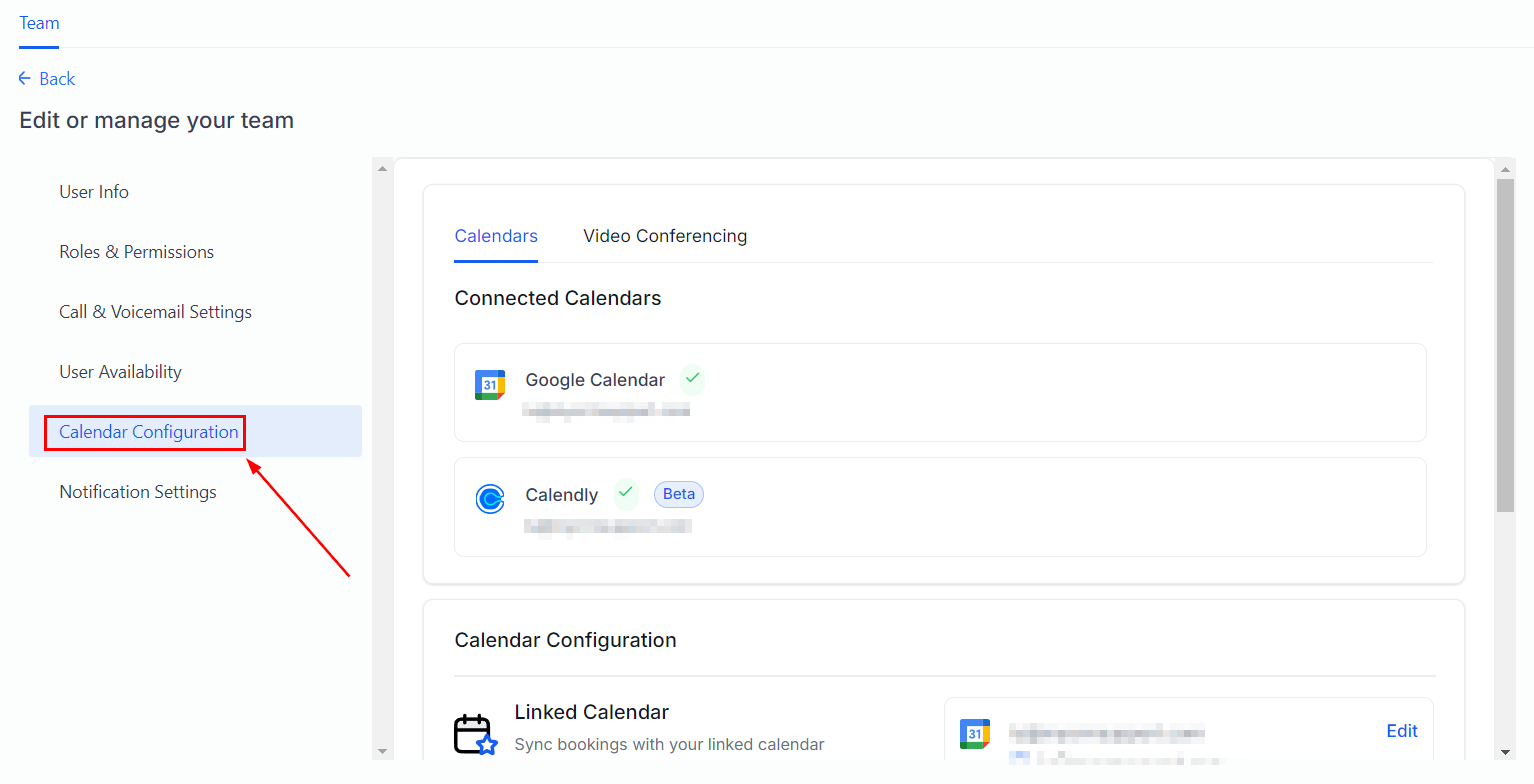Image resolution: width=1534 pixels, height=784 pixels.
Task: Click the sidebar scrollbar up arrow
Action: tap(382, 168)
